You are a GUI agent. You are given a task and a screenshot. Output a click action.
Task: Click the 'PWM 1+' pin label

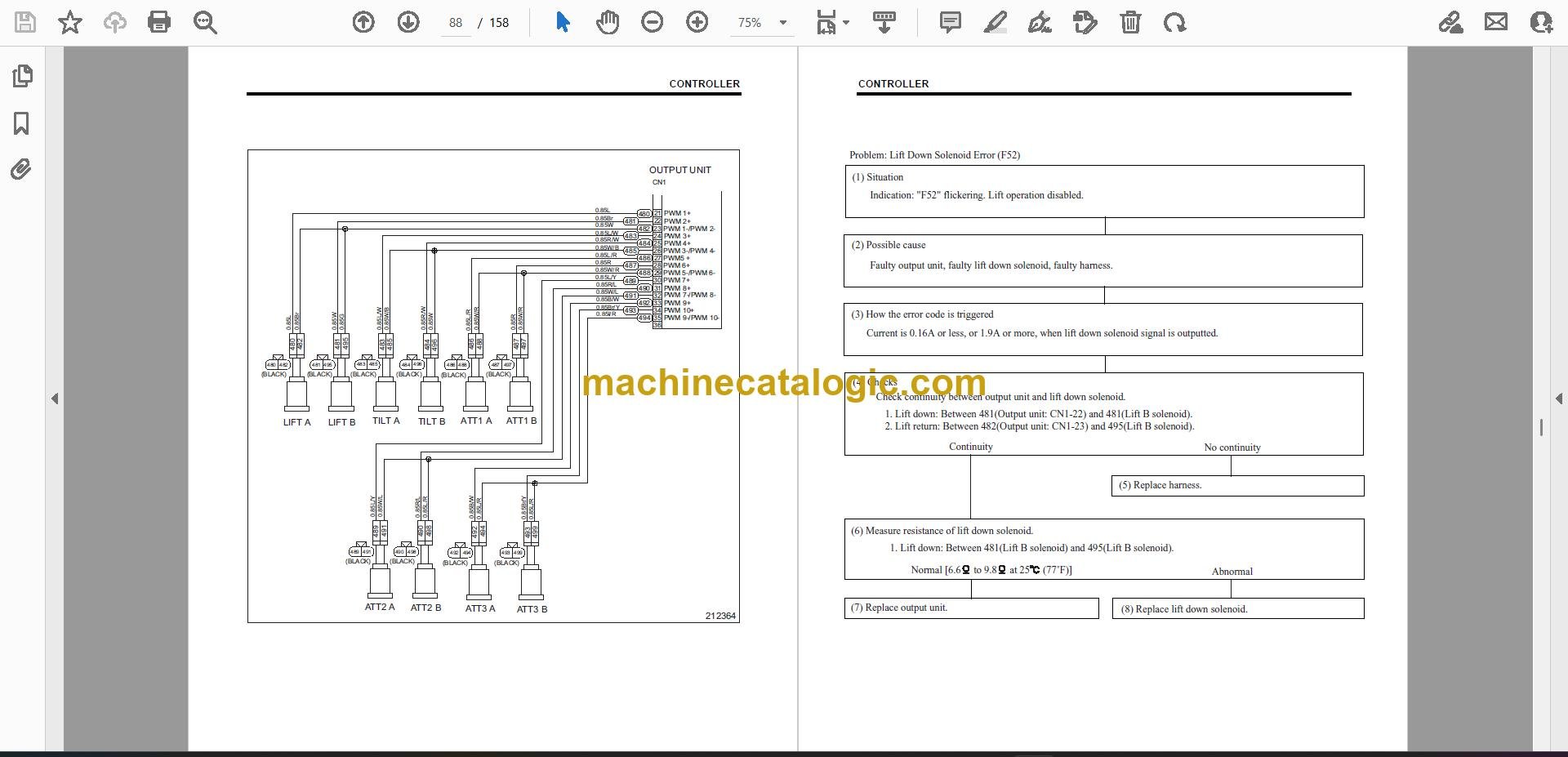(x=677, y=214)
